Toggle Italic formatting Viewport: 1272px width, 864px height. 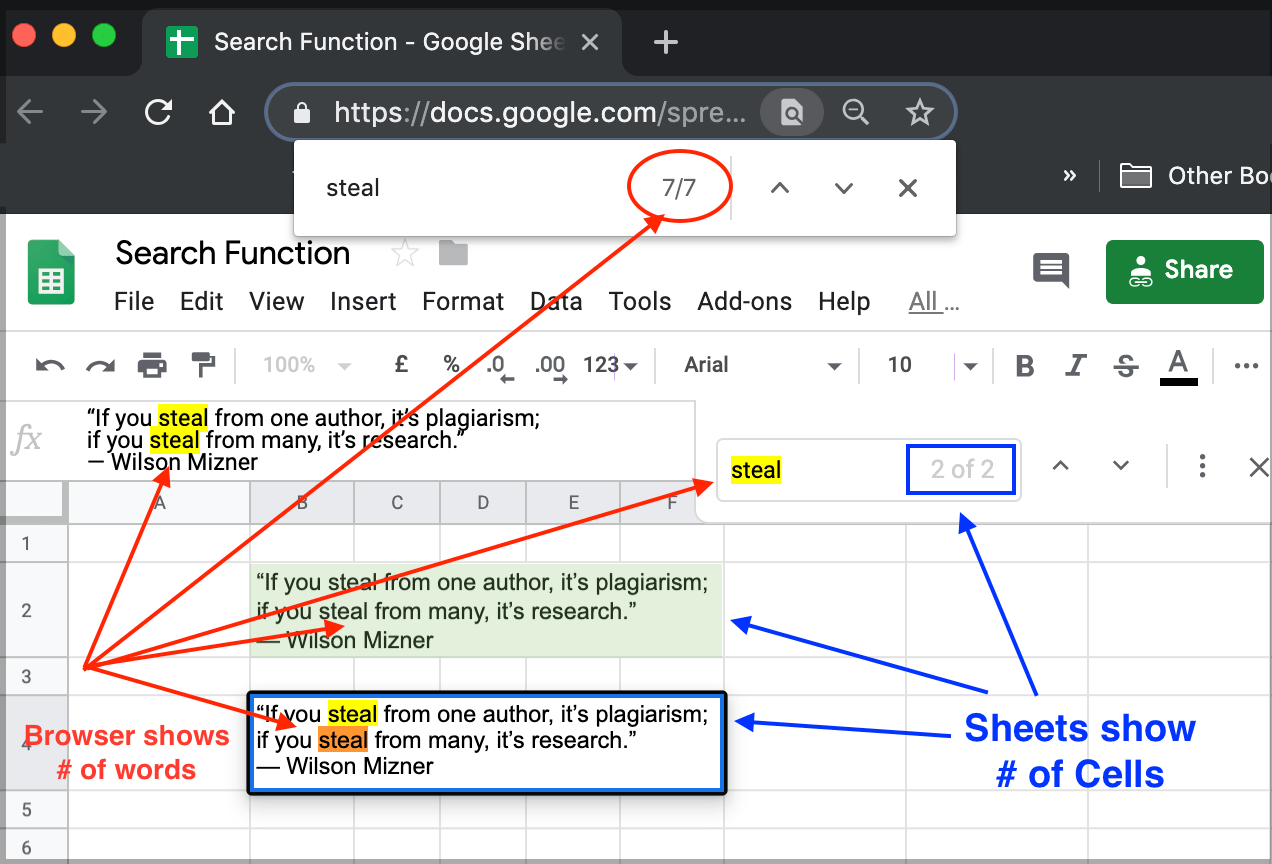click(1076, 366)
